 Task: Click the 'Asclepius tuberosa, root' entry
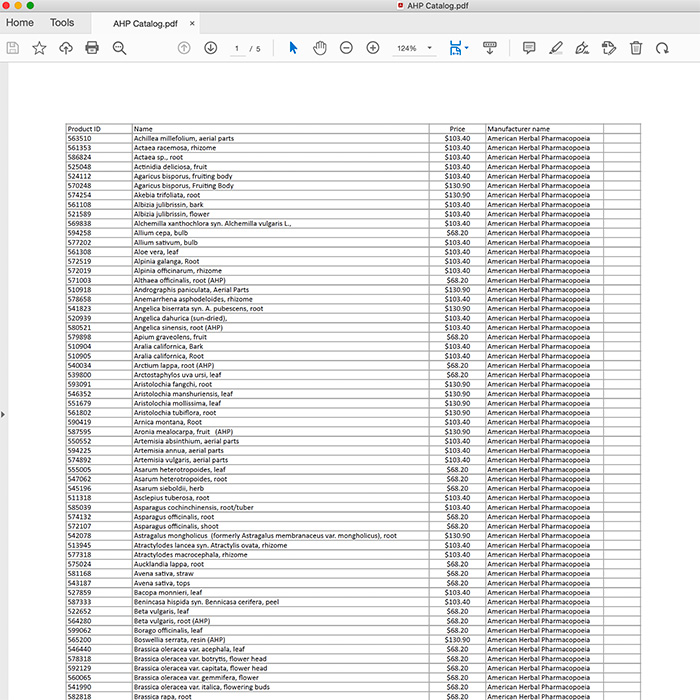171,498
